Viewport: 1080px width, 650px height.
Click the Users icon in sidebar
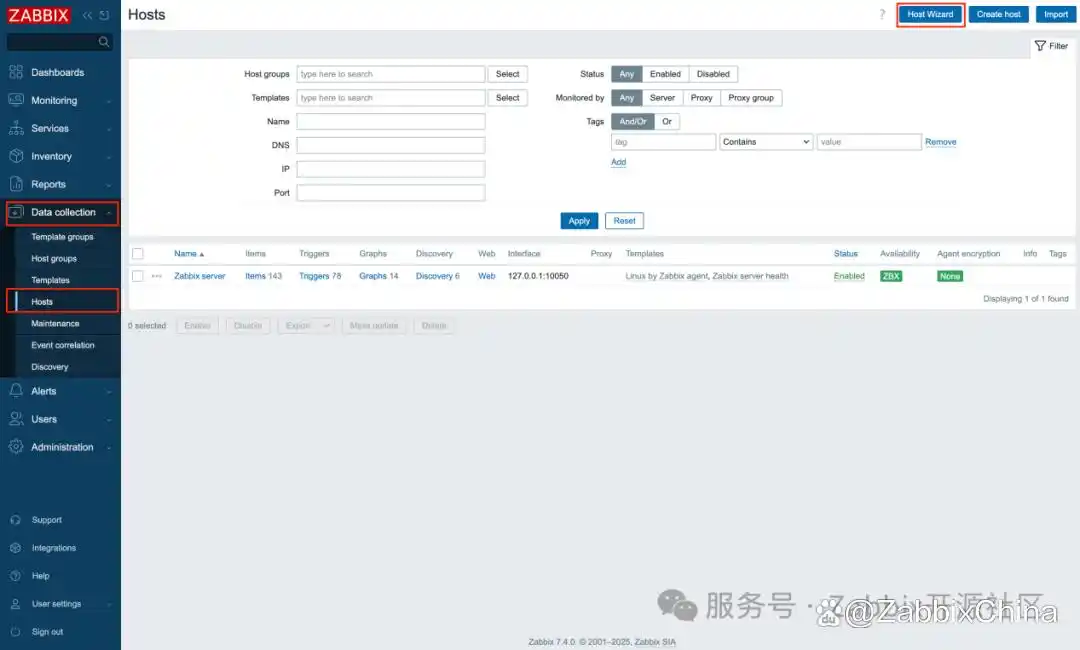coord(16,419)
